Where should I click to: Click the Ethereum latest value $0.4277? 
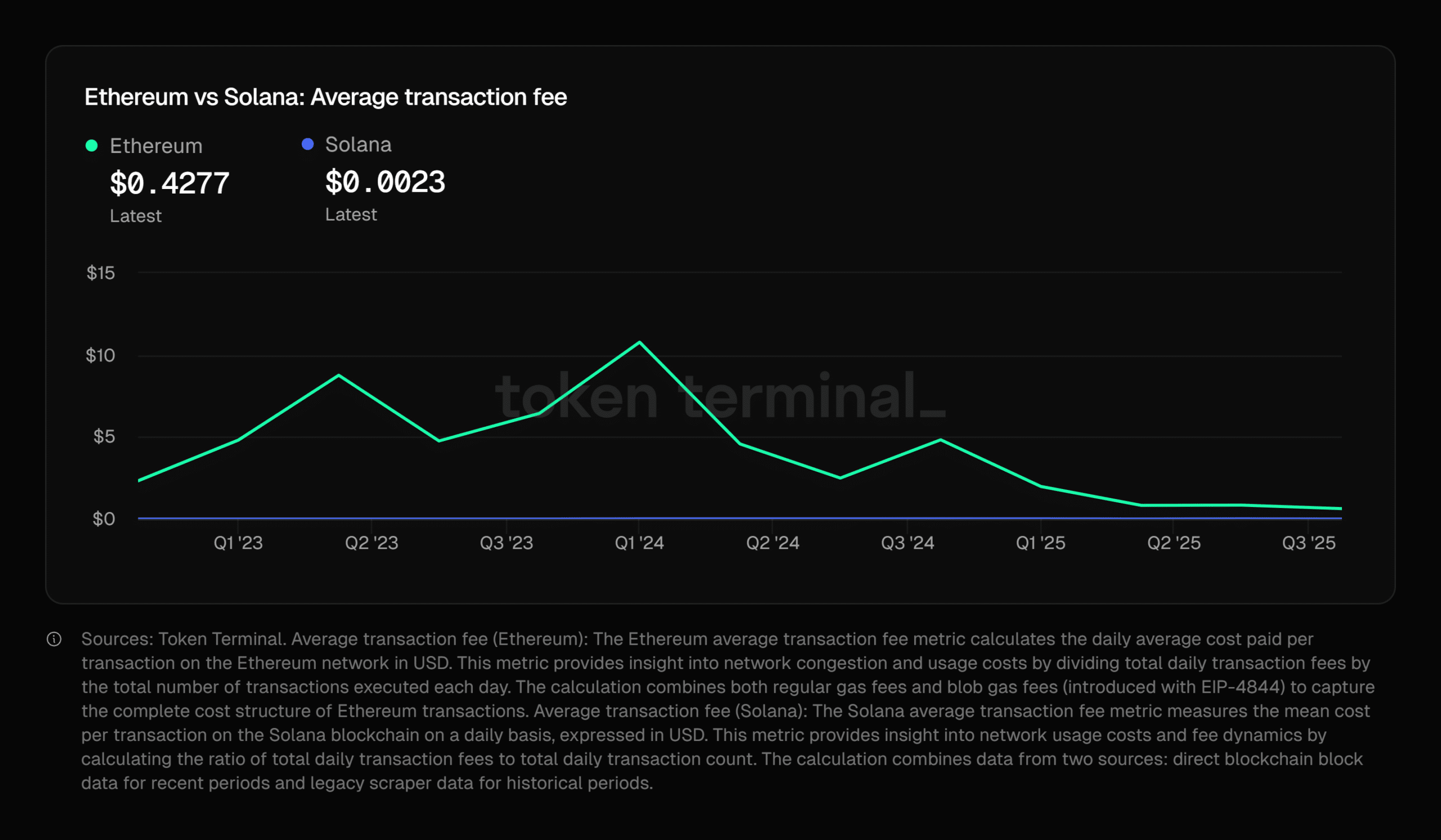point(169,183)
